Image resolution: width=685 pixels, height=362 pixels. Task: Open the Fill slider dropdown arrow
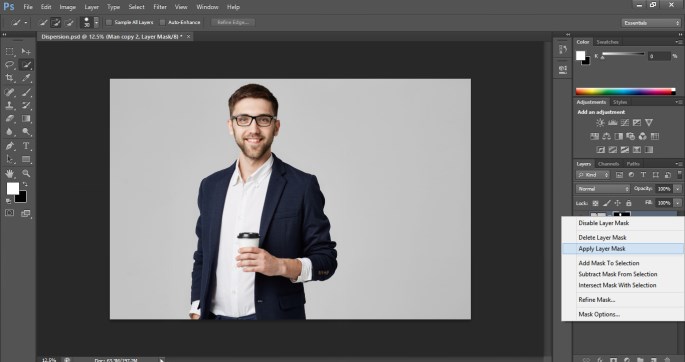point(677,203)
